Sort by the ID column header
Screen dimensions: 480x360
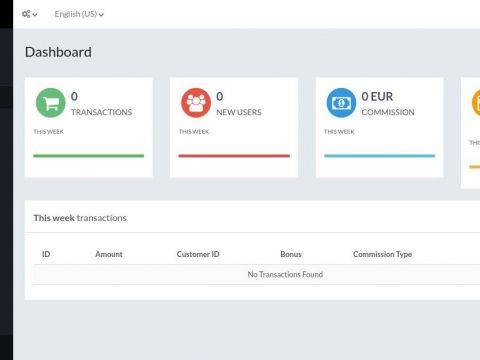[x=46, y=254]
